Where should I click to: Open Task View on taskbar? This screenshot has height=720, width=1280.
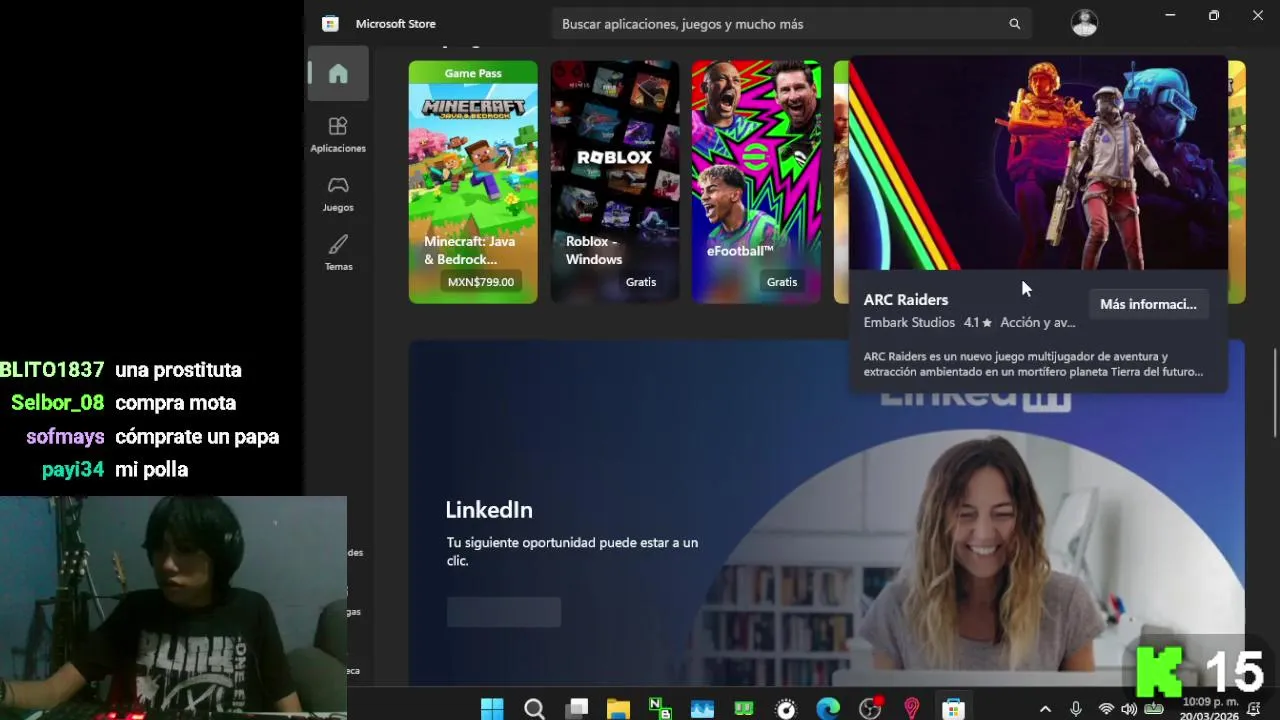pos(577,709)
